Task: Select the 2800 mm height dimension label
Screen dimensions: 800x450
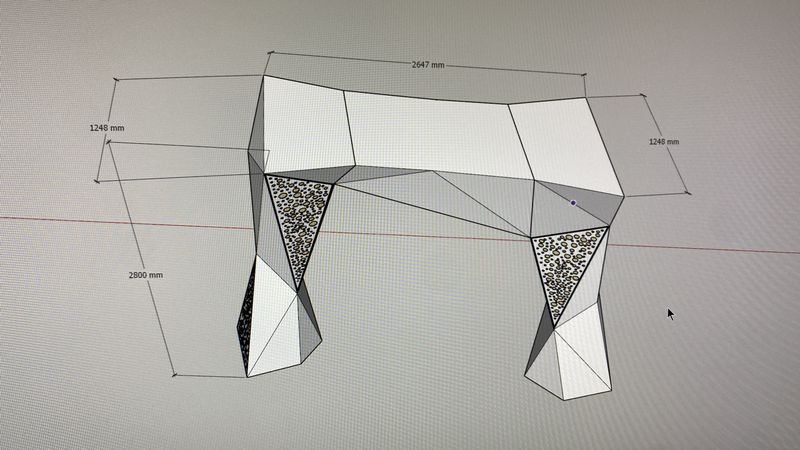Action: 146,275
